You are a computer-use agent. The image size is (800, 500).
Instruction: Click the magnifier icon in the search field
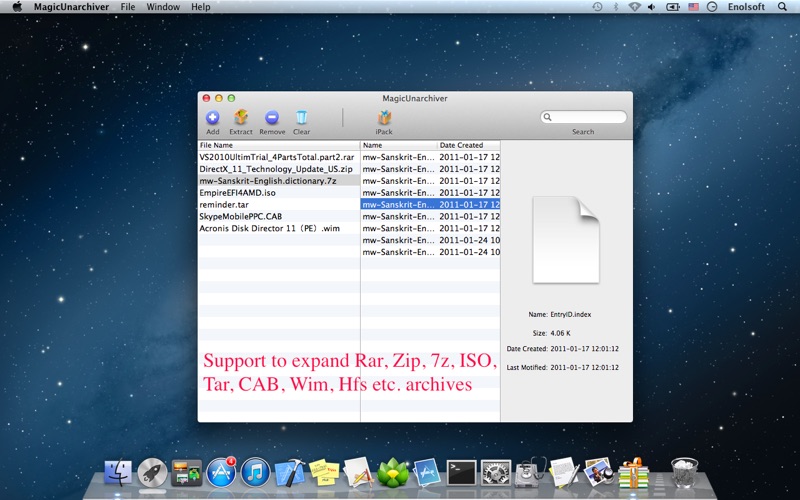547,117
